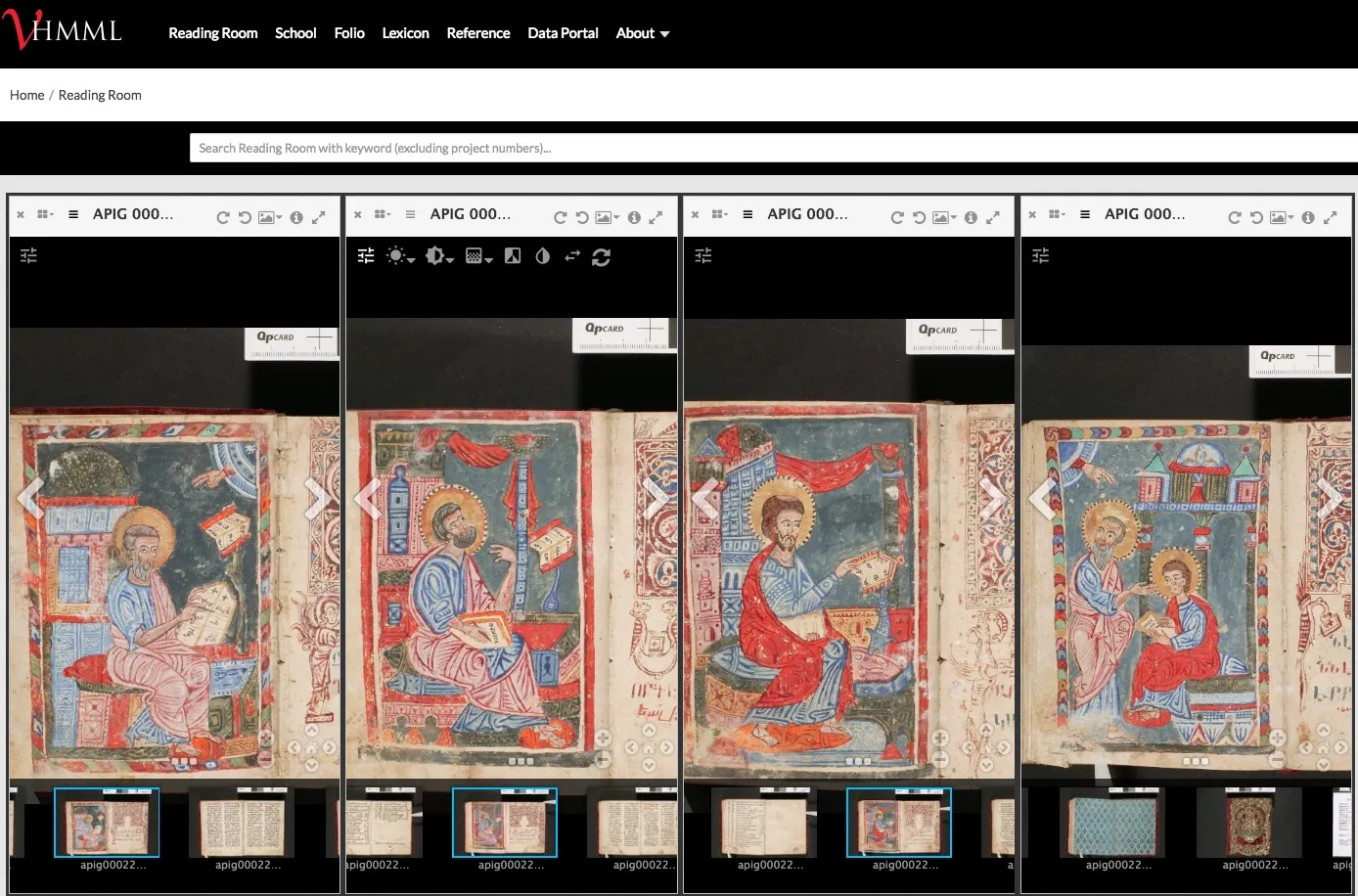Open the layout grid dropdown in the third panel
The width and height of the screenshot is (1358, 896).
coord(720,214)
